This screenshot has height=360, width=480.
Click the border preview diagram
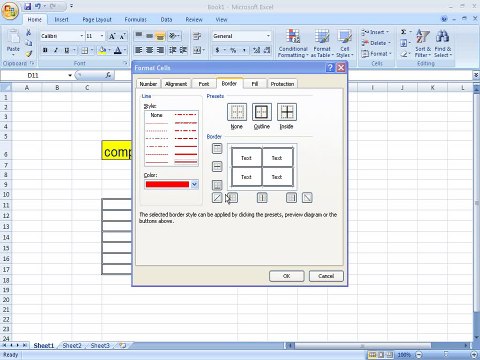[262, 167]
